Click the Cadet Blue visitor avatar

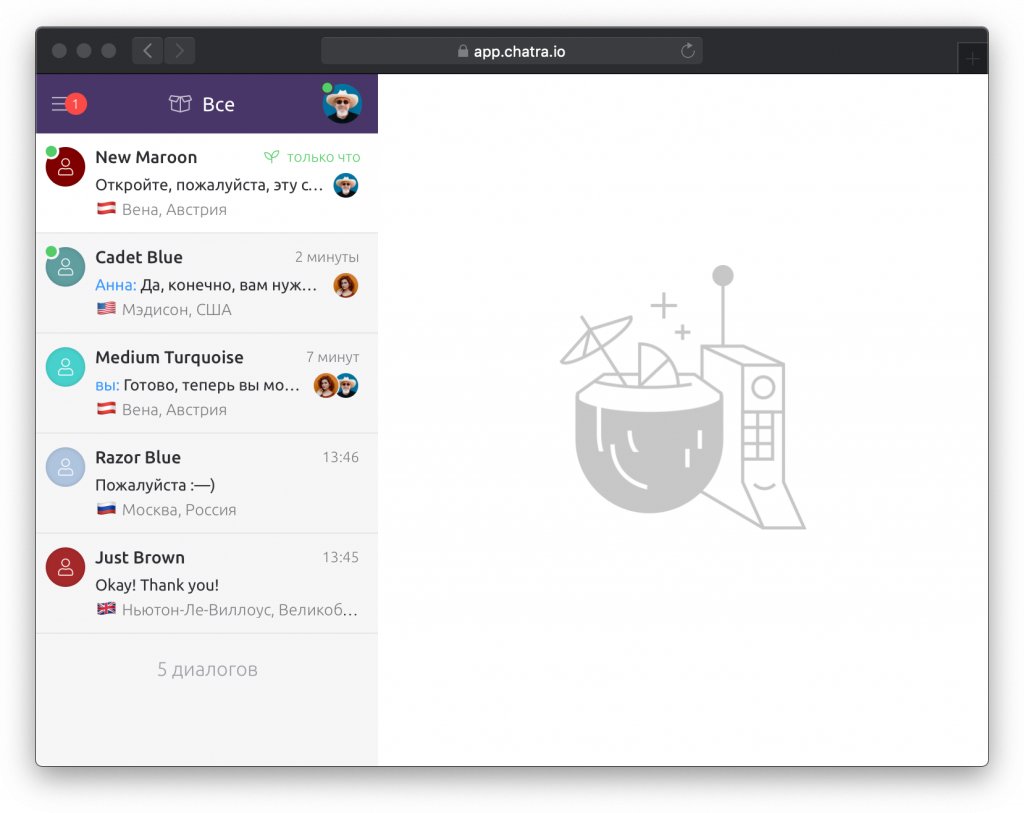coord(65,267)
